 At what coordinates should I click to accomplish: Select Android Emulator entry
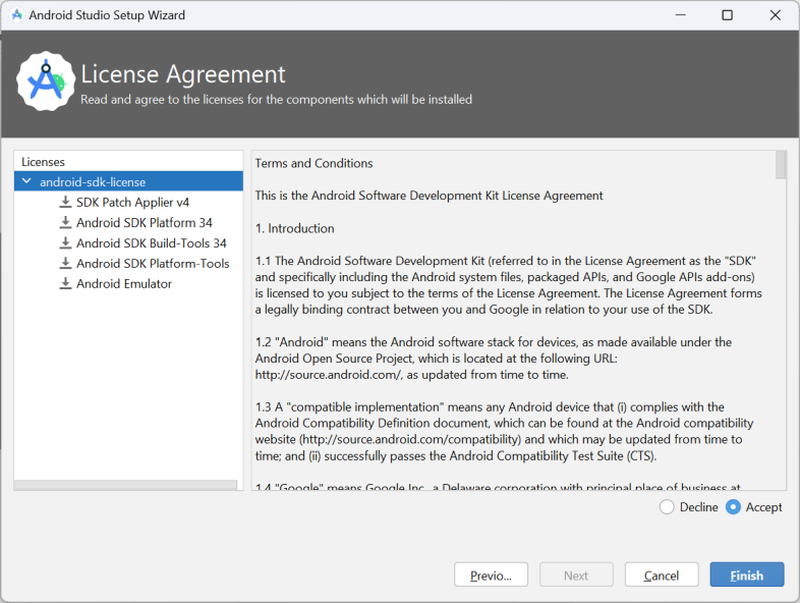[x=124, y=284]
